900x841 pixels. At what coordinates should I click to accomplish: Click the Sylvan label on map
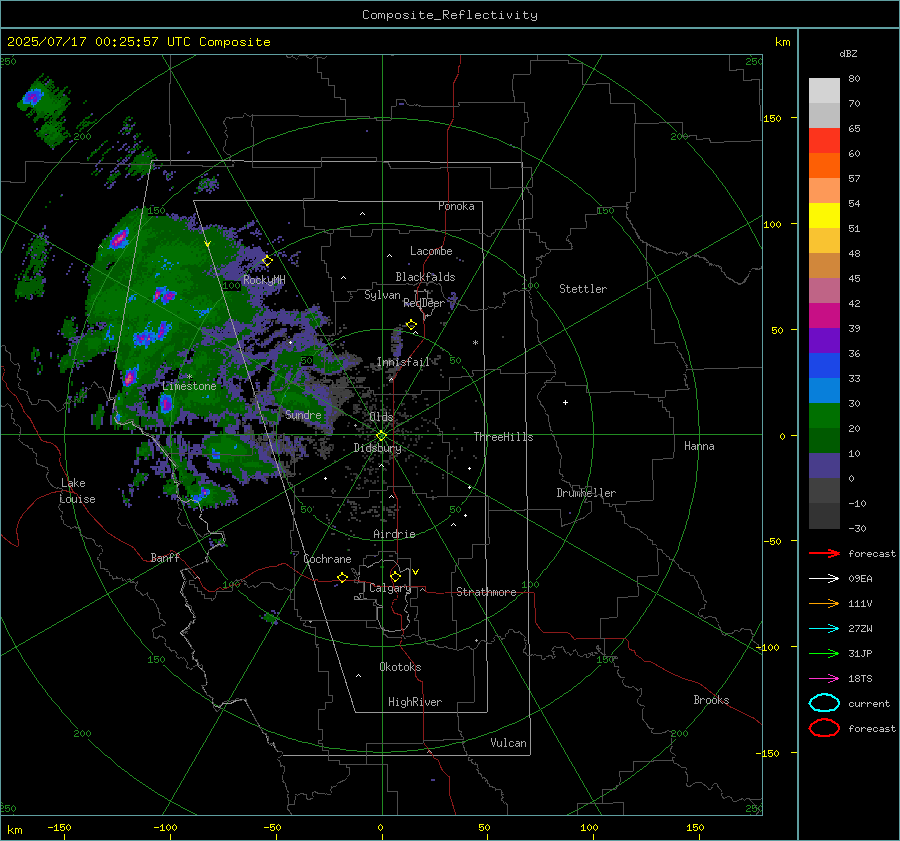(x=382, y=296)
